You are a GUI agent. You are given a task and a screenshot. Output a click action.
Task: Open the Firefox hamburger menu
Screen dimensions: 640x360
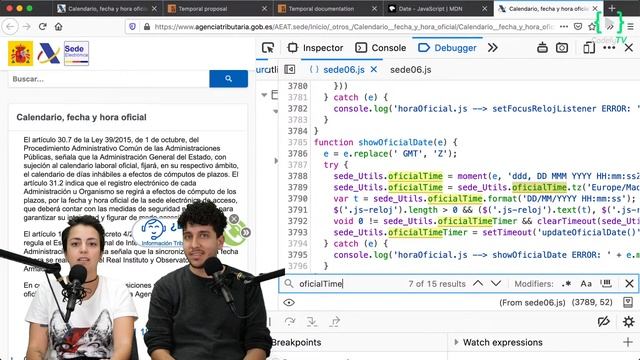(630, 27)
